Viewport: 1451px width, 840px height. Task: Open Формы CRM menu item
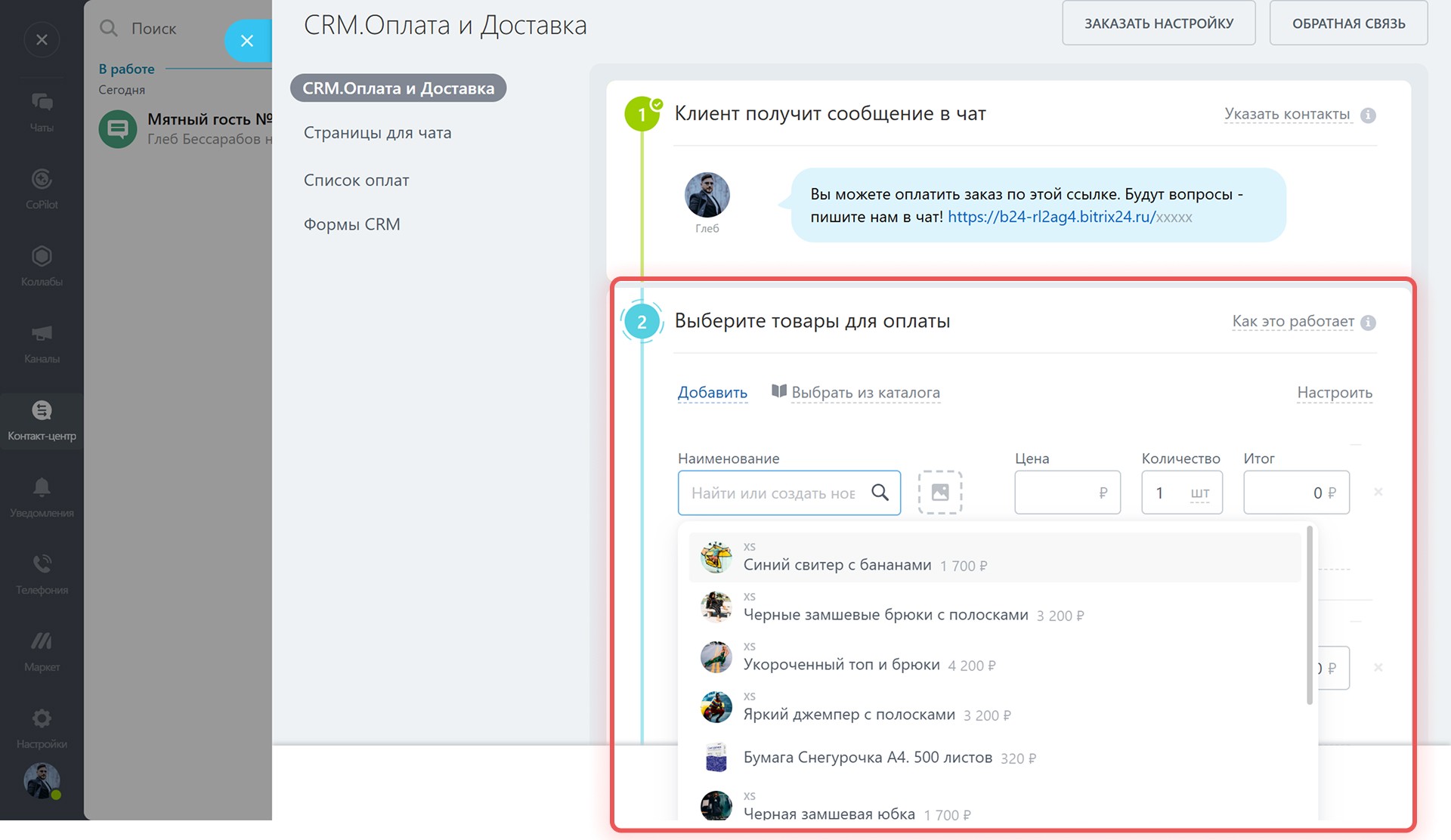(351, 224)
